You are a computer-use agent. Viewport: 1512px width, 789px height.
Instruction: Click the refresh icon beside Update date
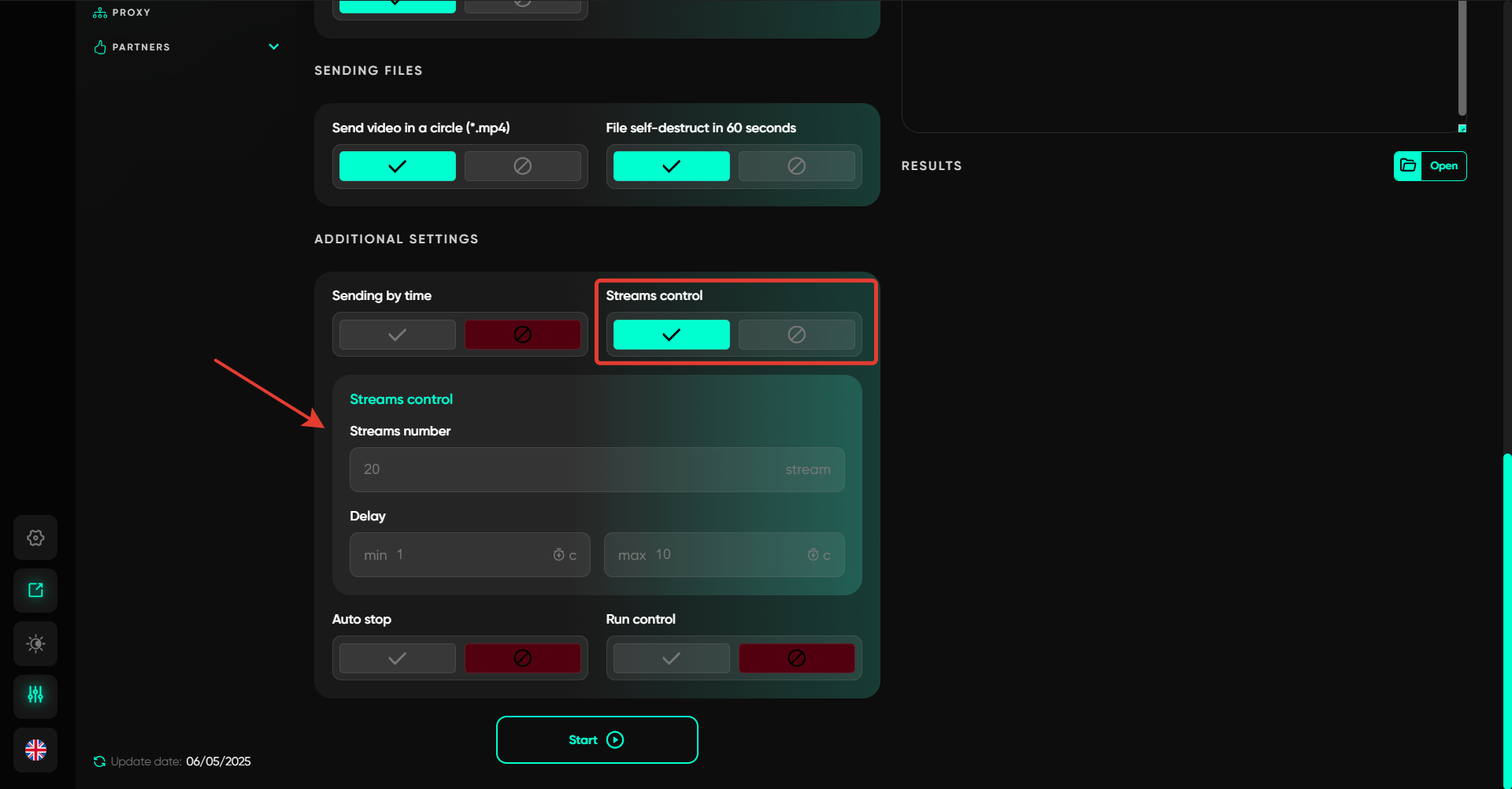coord(99,761)
